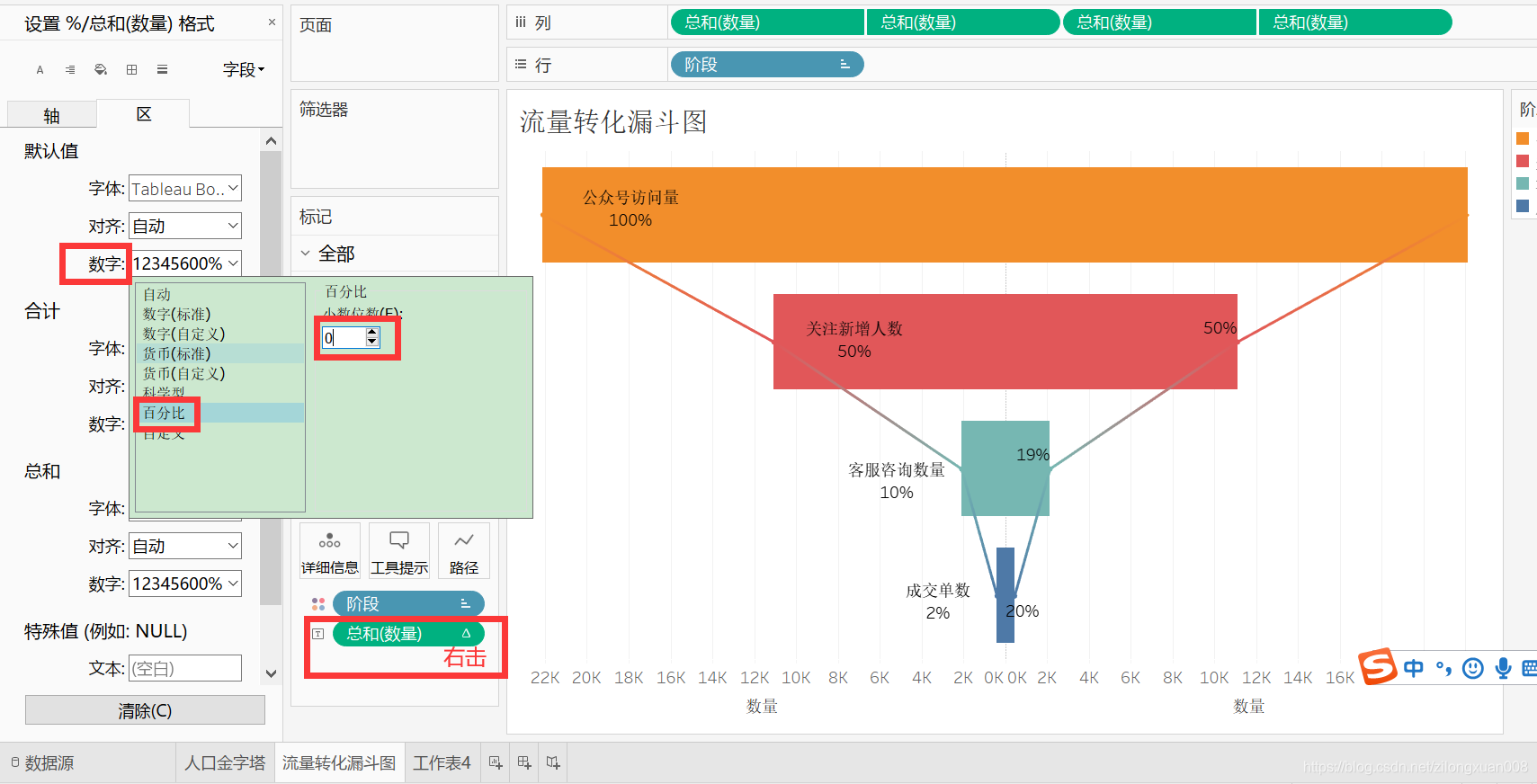Click the sort icon on marks 阶段 pill
Image resolution: width=1537 pixels, height=784 pixels.
tap(465, 604)
